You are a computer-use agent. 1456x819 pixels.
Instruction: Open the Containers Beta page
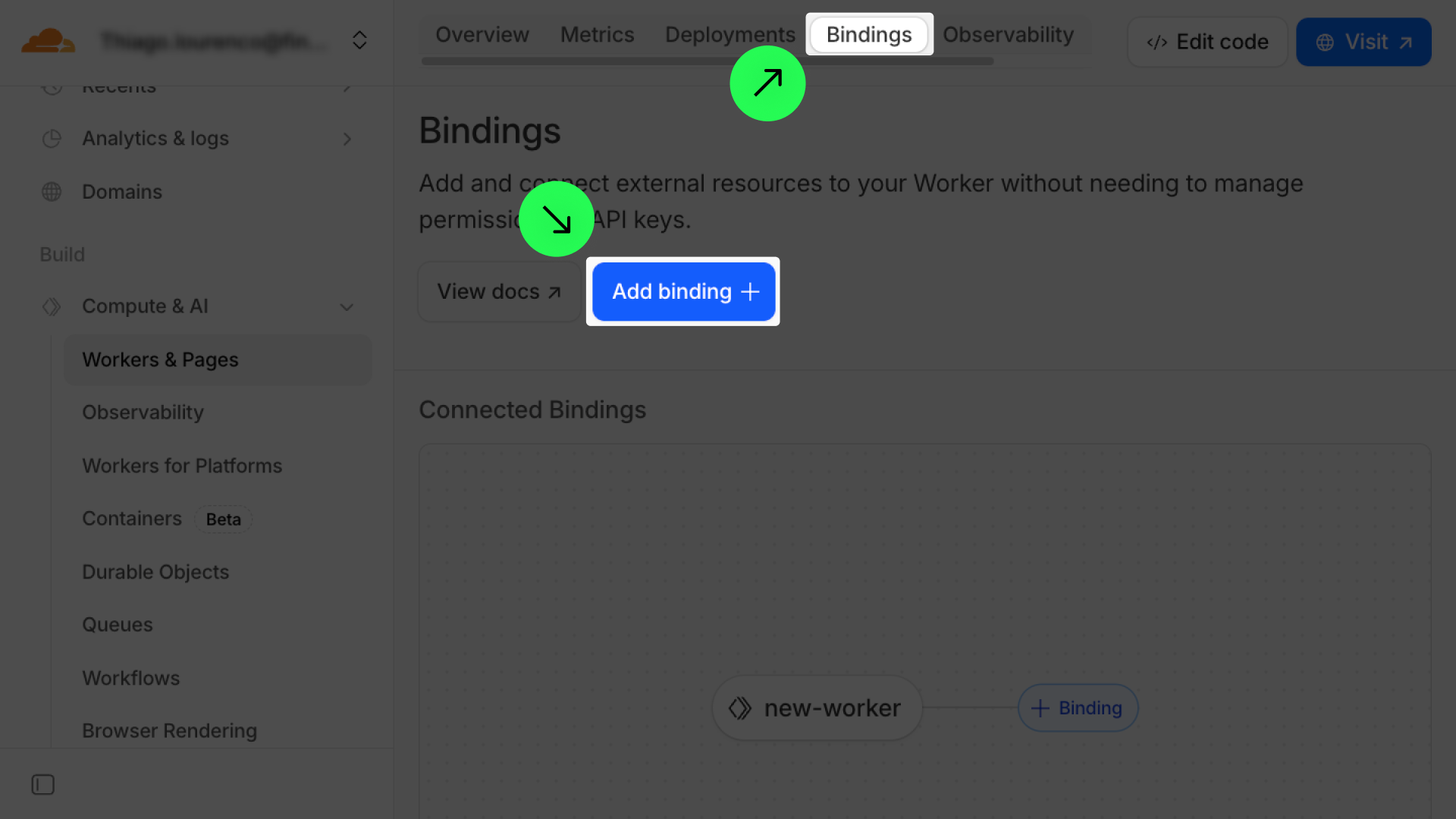(167, 519)
